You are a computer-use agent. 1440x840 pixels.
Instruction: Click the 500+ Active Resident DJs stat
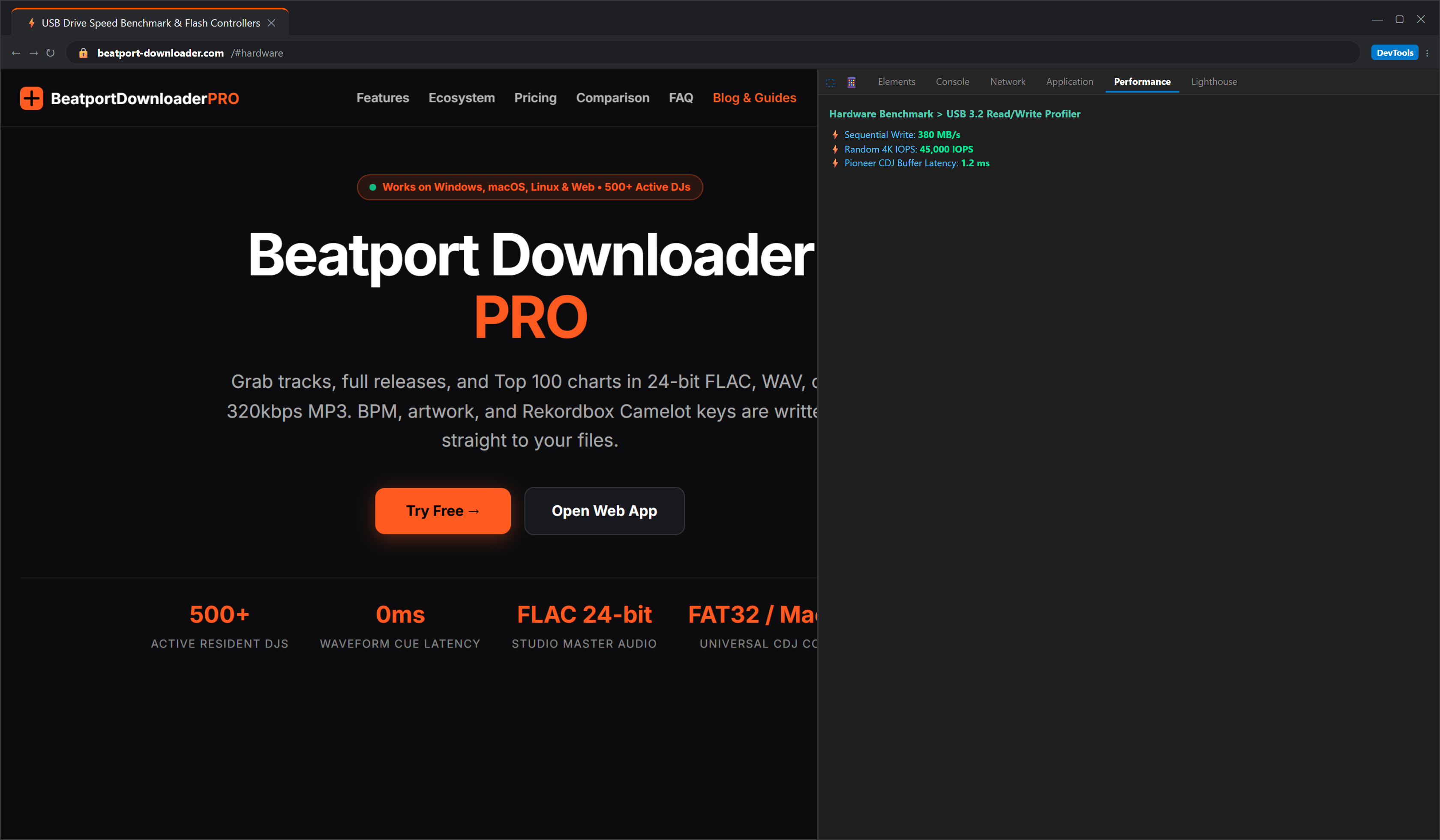219,627
